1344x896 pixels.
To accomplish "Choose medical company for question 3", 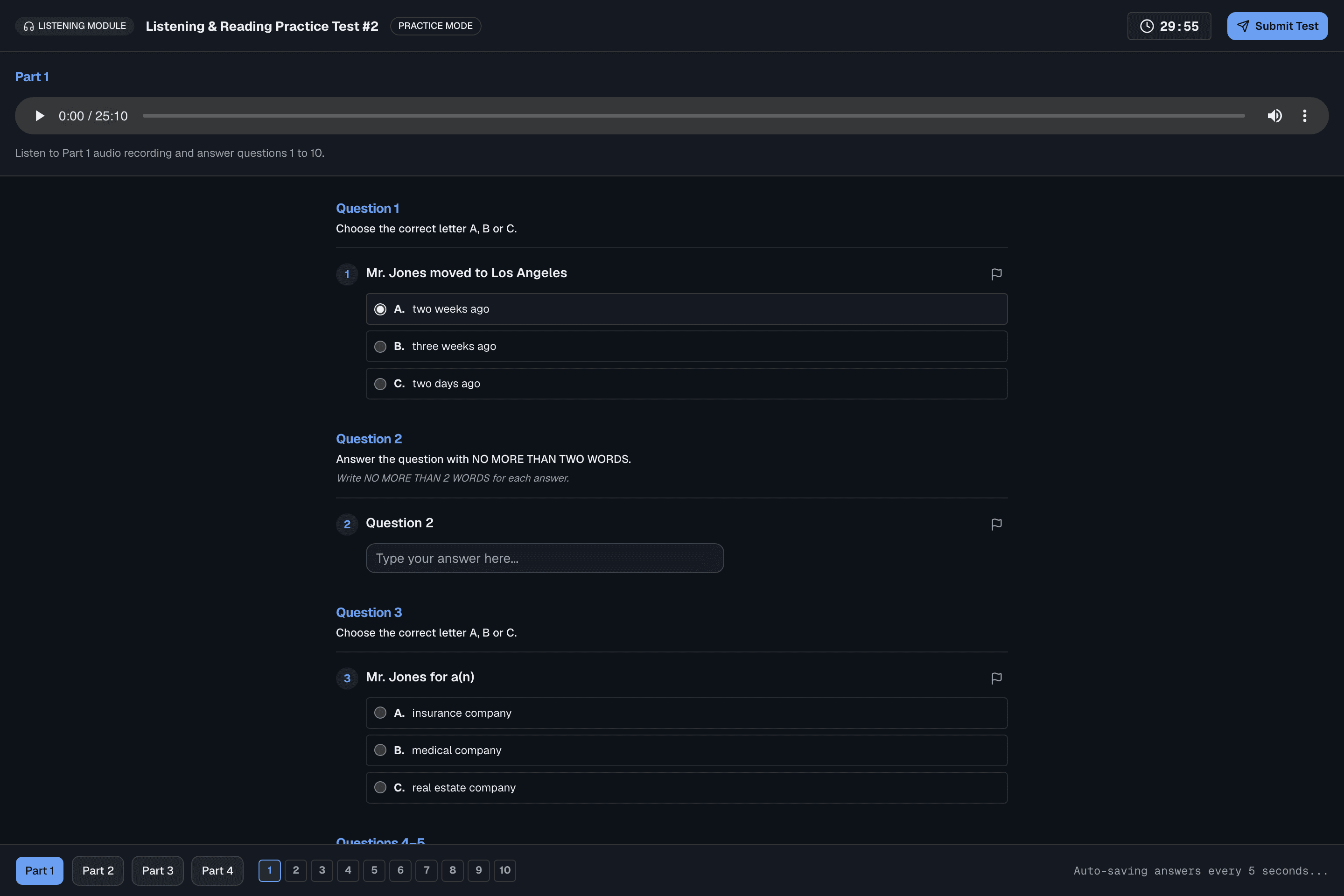I will 686,750.
